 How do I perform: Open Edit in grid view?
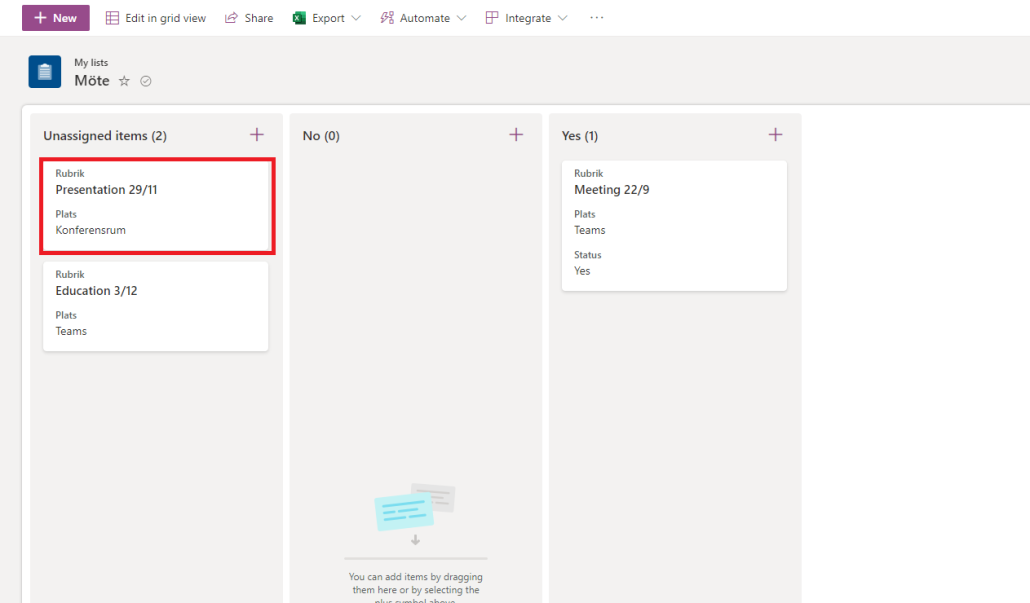click(x=156, y=18)
